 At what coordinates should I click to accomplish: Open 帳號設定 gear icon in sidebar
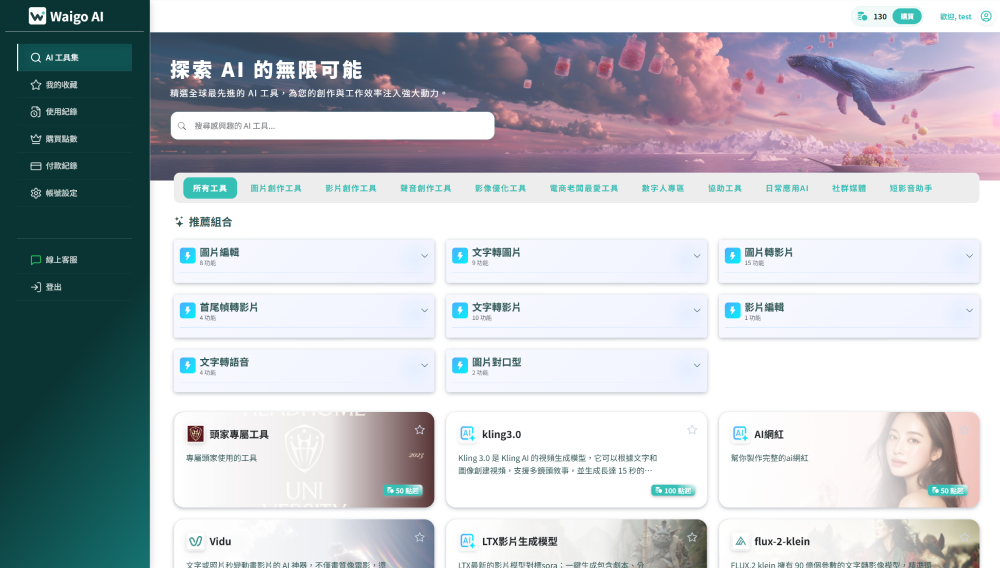(x=36, y=193)
